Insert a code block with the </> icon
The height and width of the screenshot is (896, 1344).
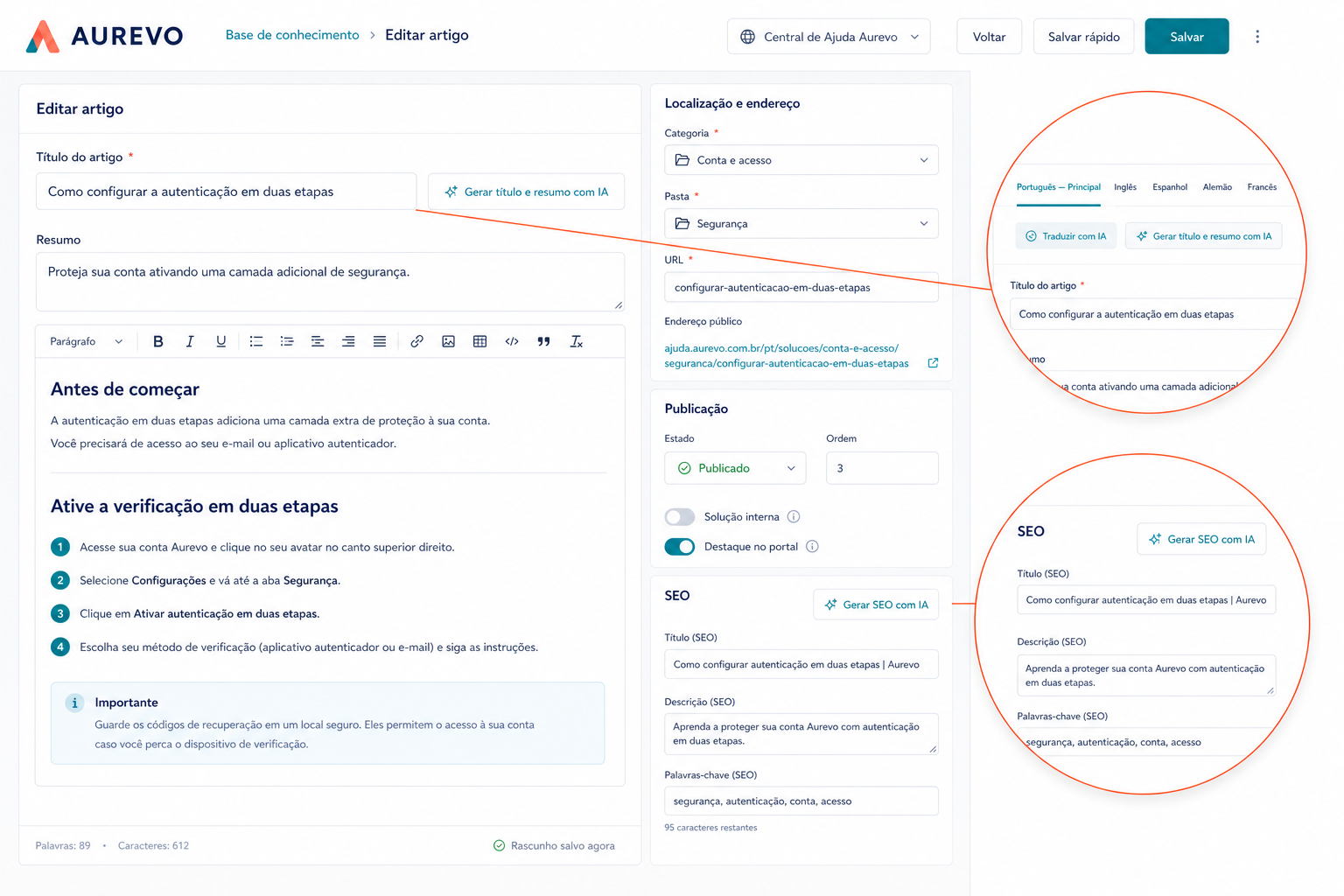coord(512,341)
